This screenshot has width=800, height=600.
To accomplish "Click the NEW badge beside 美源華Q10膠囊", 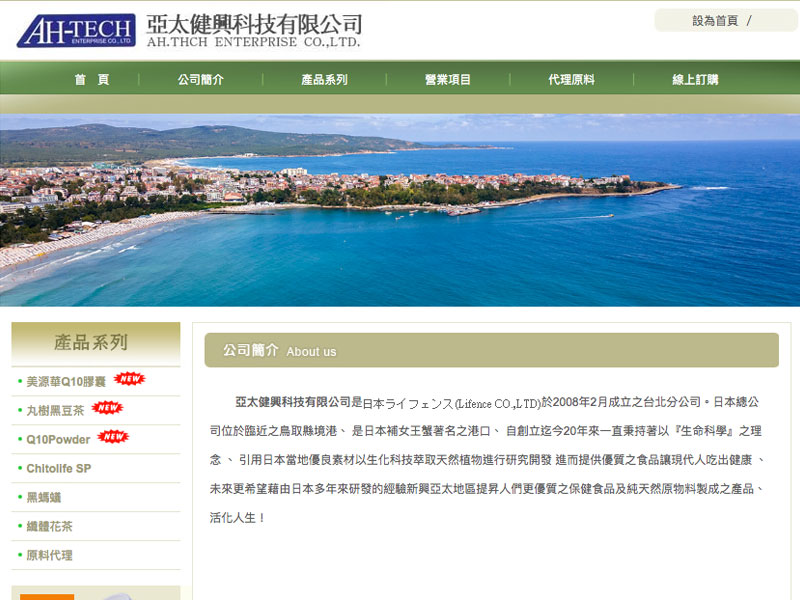I will tap(130, 380).
